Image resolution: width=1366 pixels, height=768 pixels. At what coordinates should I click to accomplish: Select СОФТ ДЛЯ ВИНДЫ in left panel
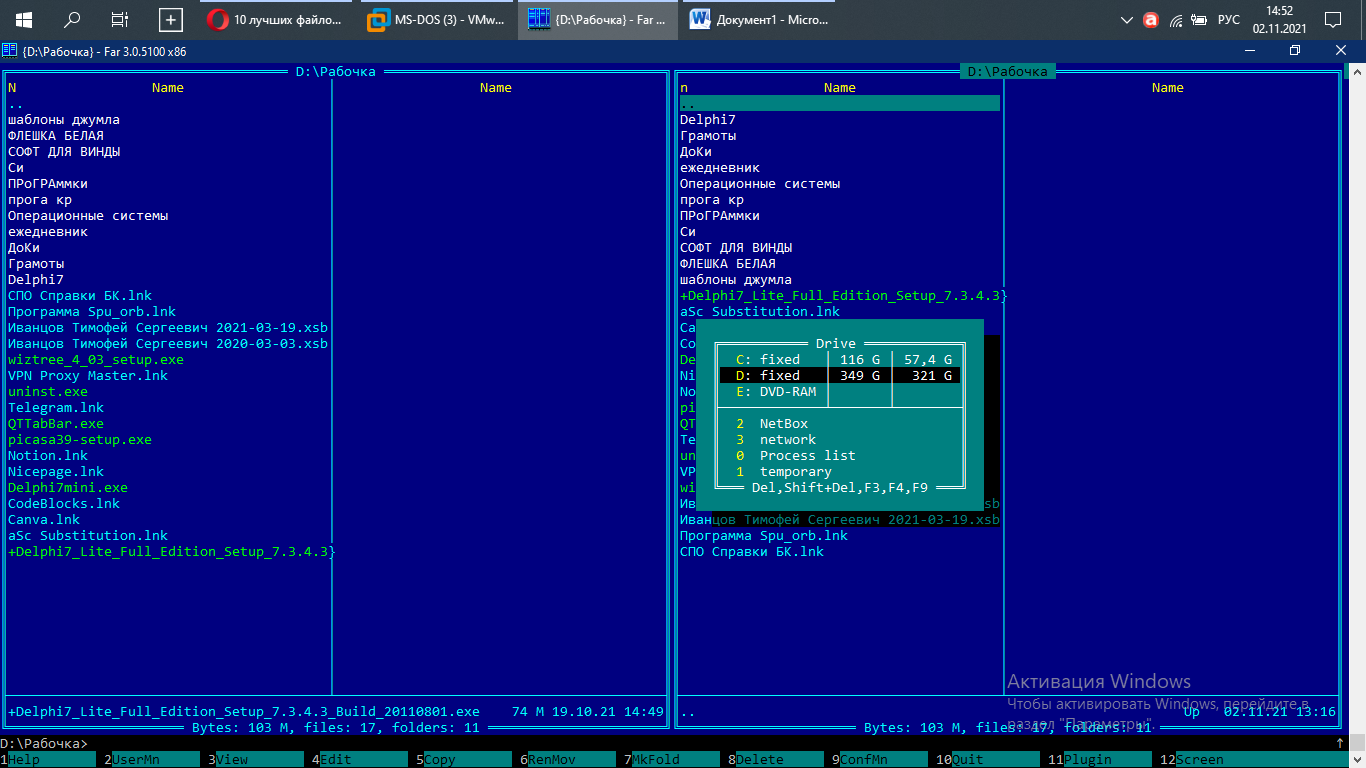coord(64,151)
